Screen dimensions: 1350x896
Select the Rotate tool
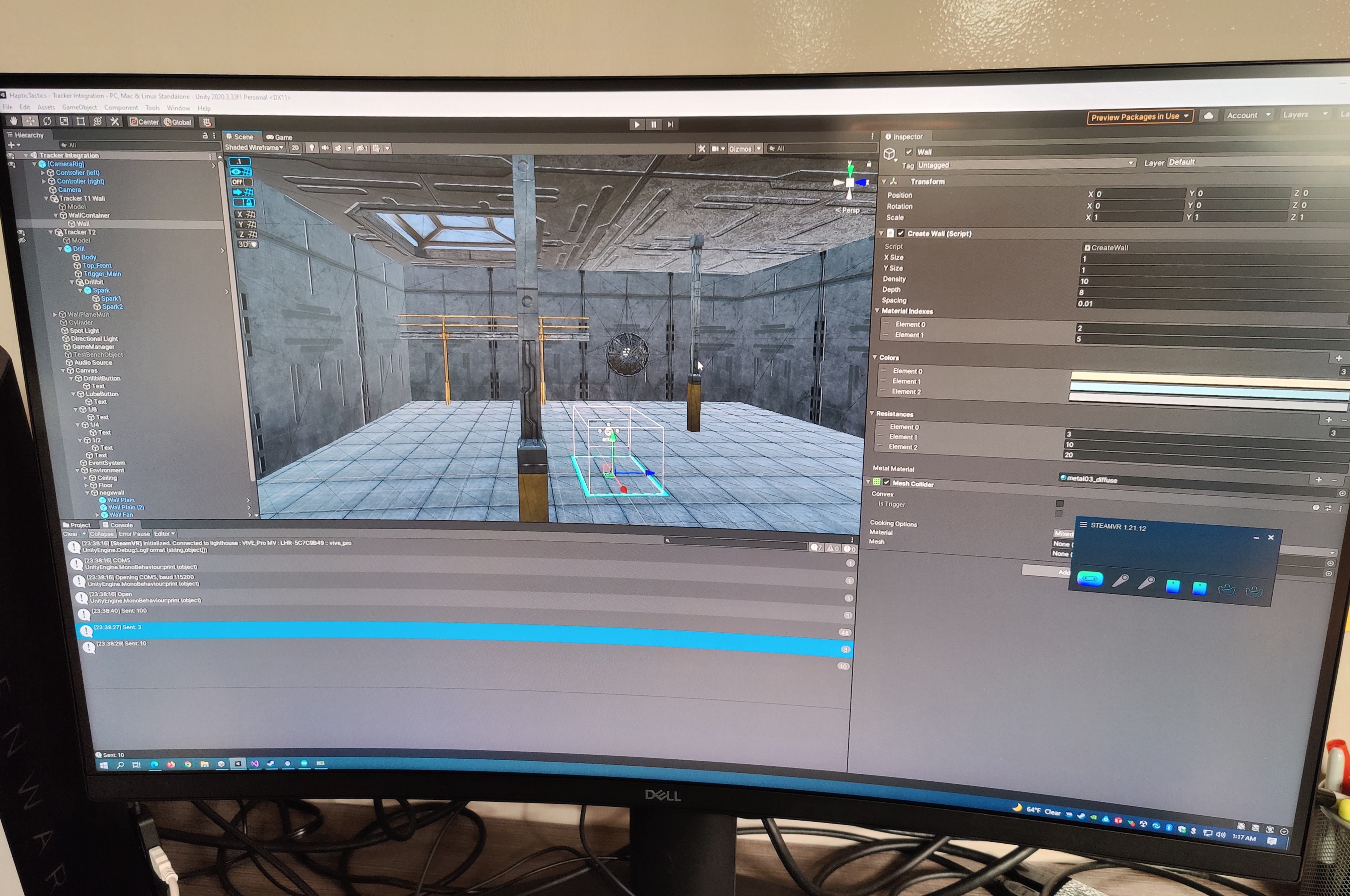47,121
